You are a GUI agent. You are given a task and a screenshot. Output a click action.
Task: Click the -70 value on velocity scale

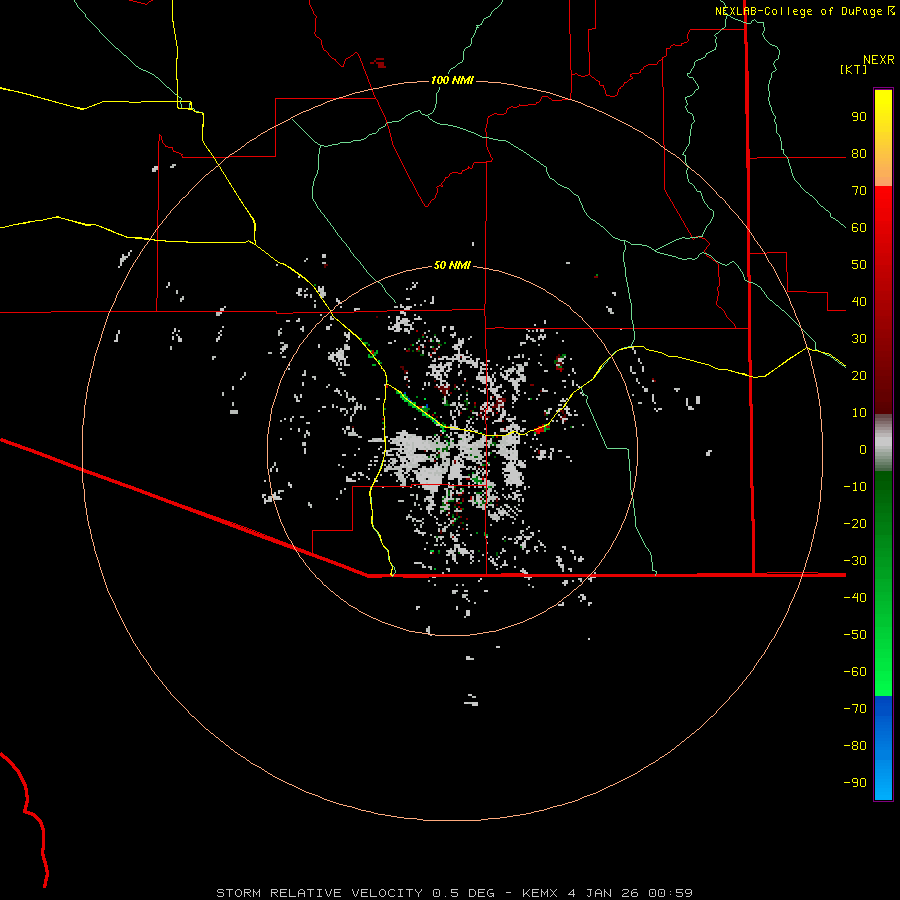855,708
